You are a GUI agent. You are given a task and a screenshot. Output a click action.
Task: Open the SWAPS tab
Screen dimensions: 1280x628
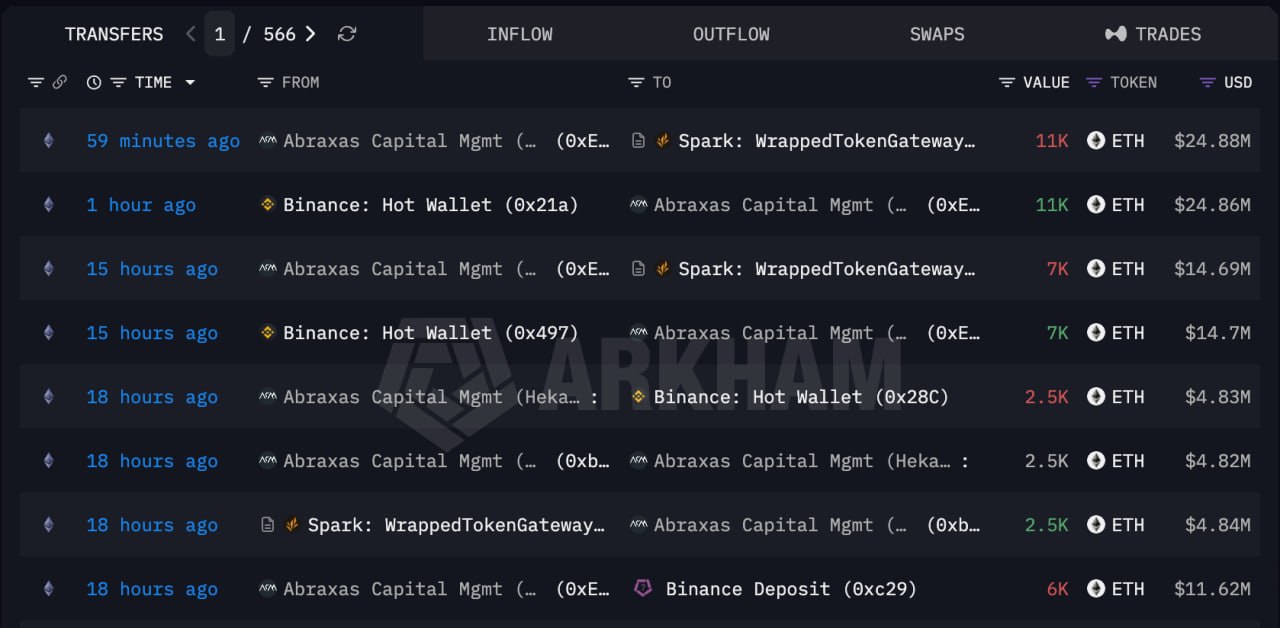(937, 34)
